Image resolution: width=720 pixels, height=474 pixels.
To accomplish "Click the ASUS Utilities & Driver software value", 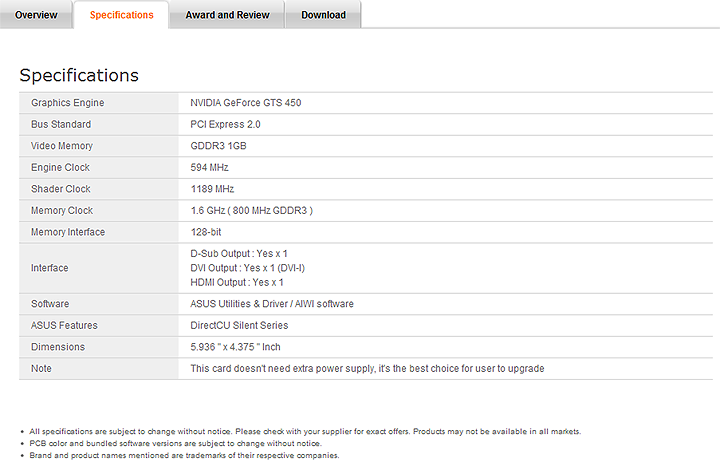I will (x=272, y=304).
